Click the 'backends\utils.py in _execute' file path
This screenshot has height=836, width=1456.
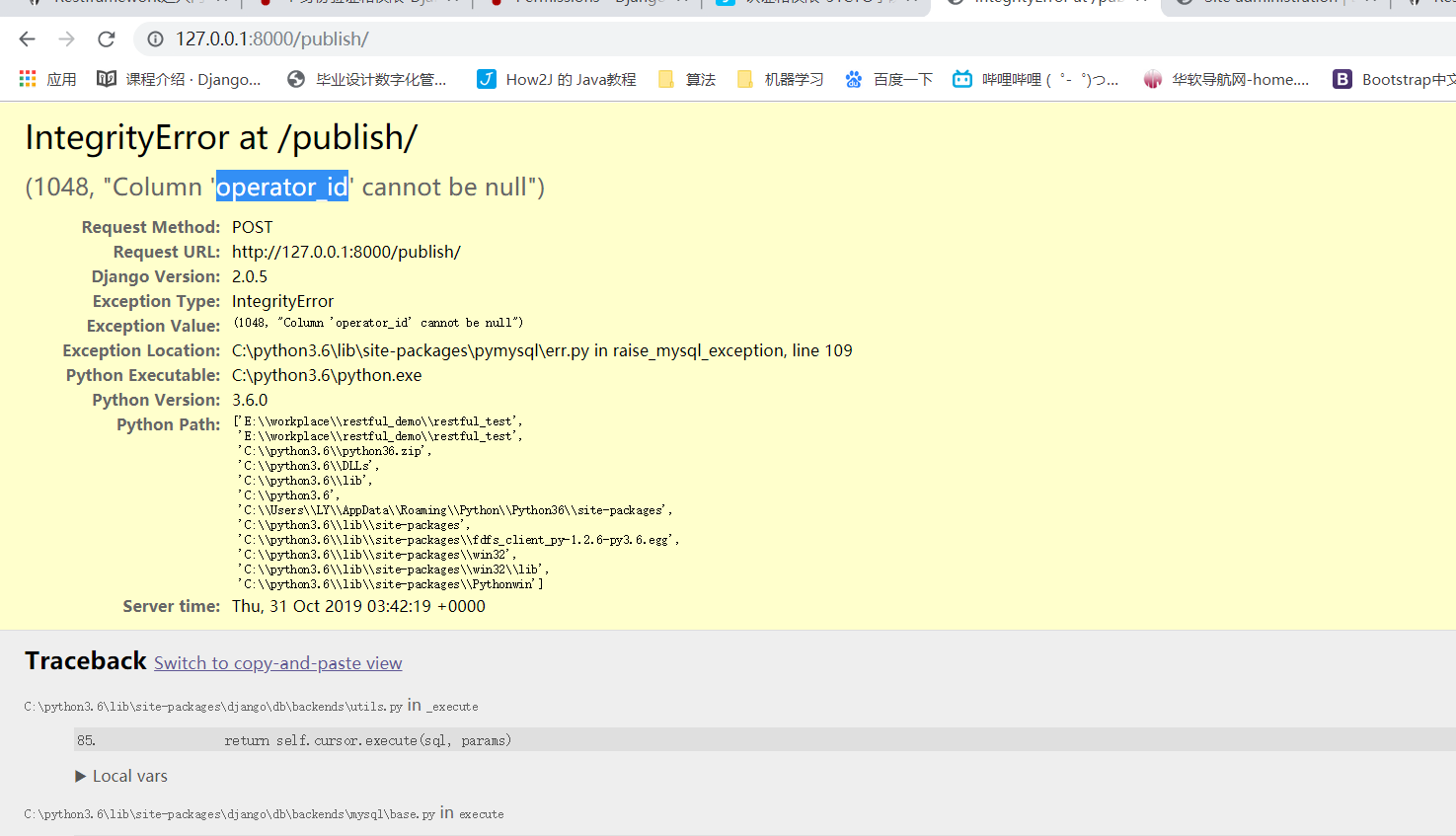tap(251, 706)
